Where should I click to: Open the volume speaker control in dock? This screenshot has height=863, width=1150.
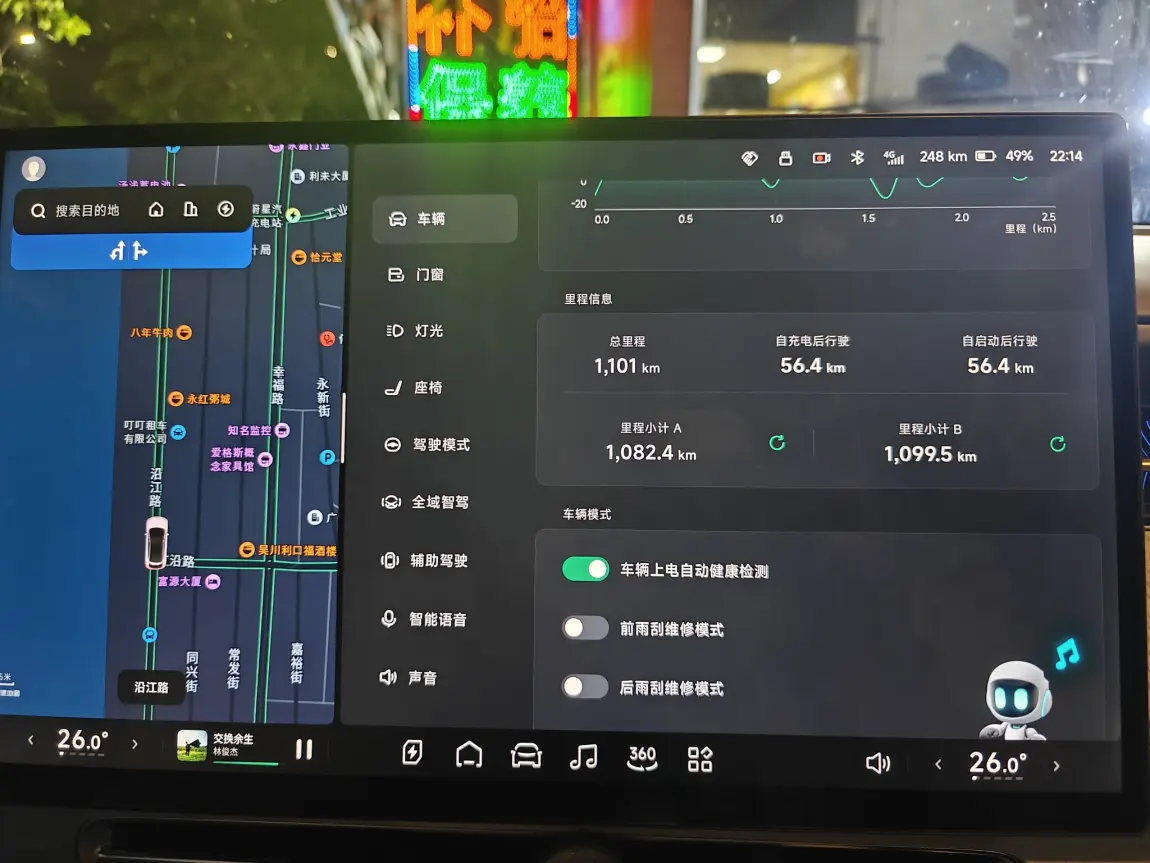click(877, 763)
